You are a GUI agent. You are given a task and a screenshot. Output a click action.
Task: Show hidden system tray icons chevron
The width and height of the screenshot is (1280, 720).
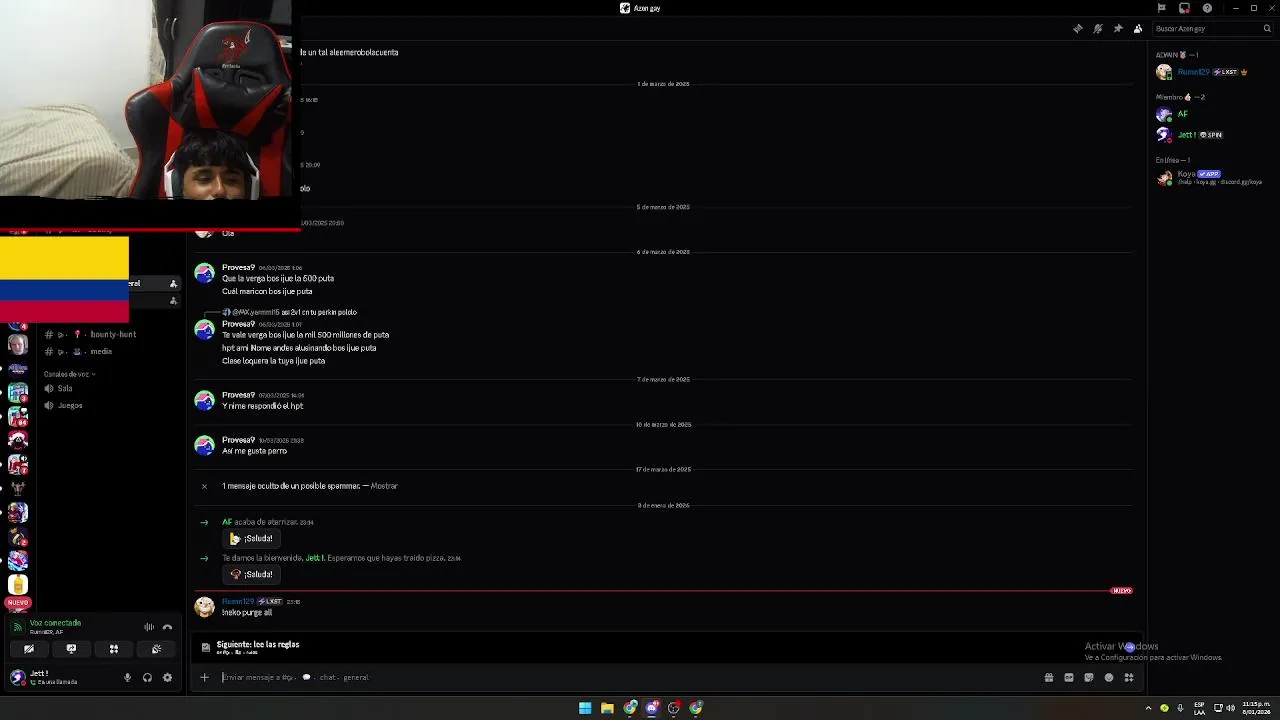click(x=1148, y=708)
